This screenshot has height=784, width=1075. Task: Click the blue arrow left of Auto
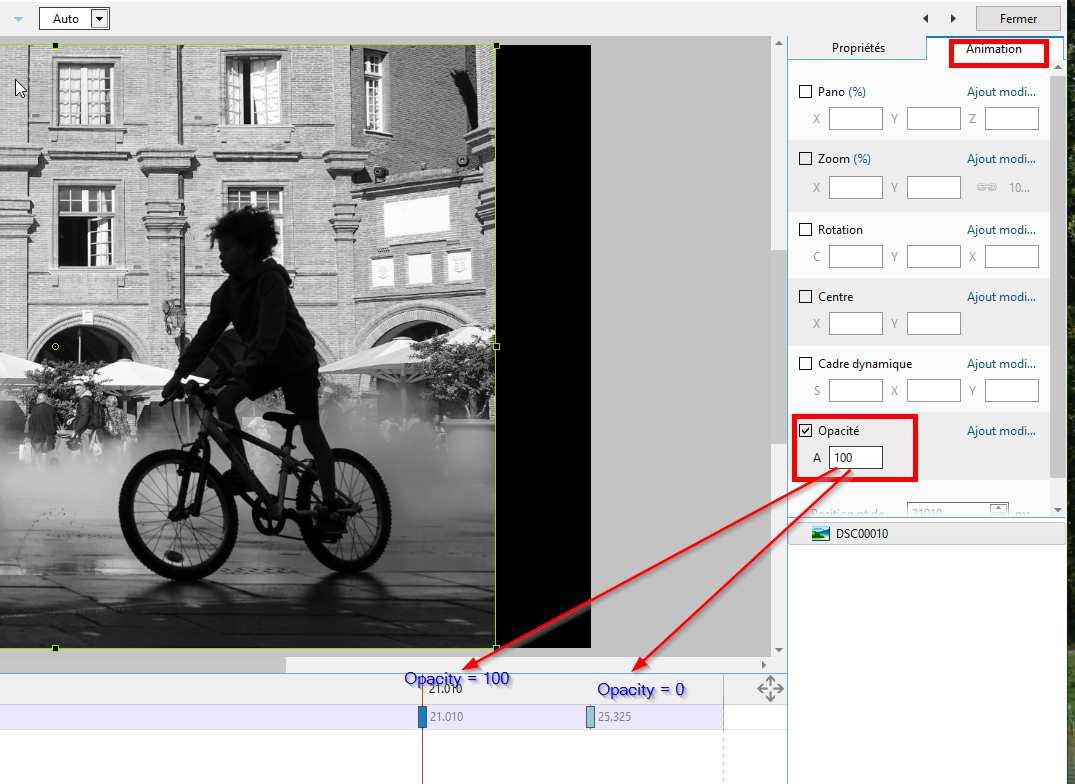pos(18,19)
